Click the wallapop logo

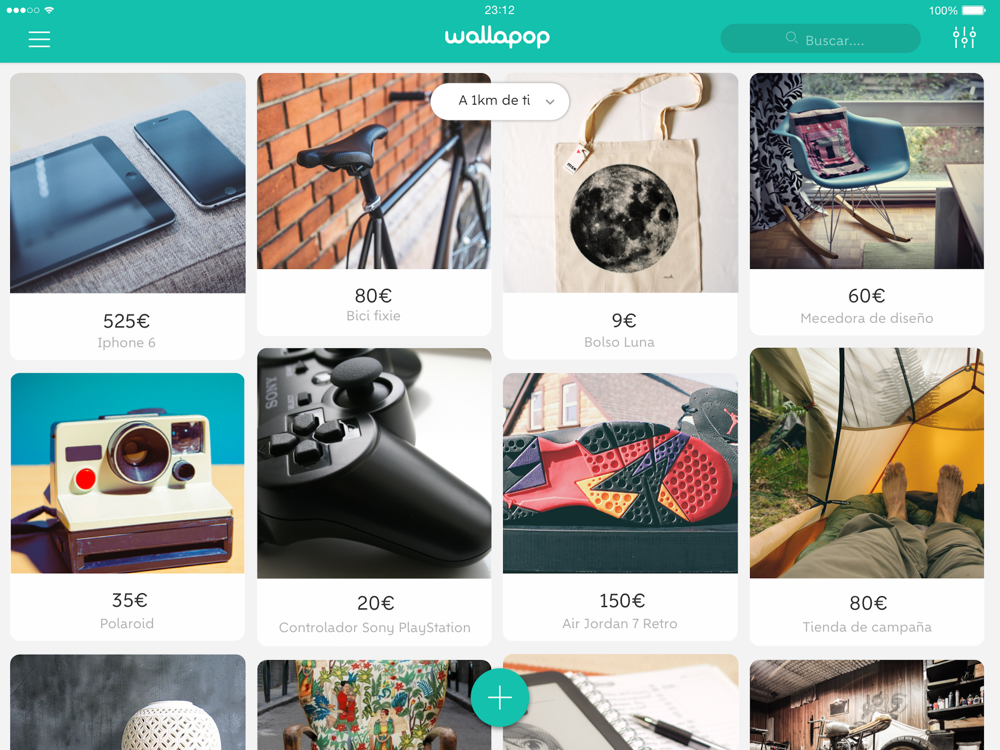(497, 37)
